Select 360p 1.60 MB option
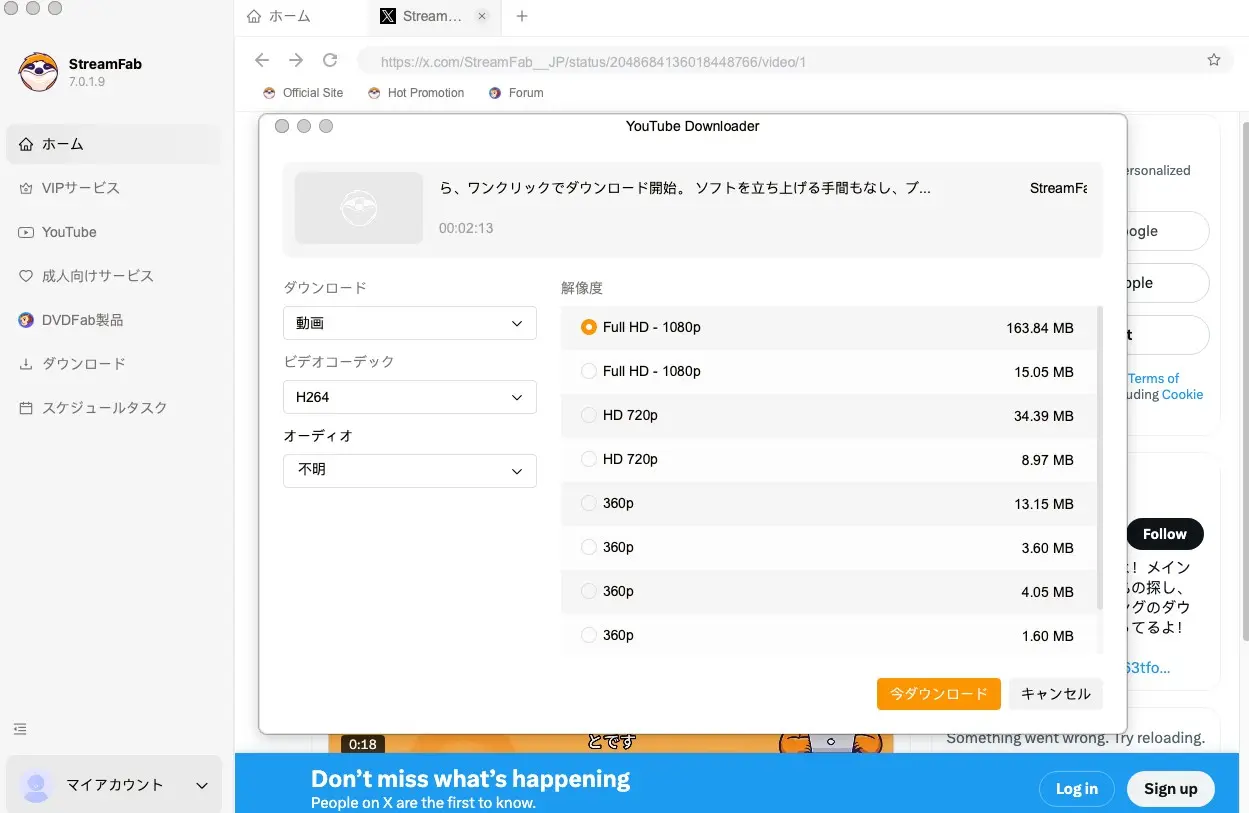Viewport: 1249px width, 813px height. (x=828, y=635)
